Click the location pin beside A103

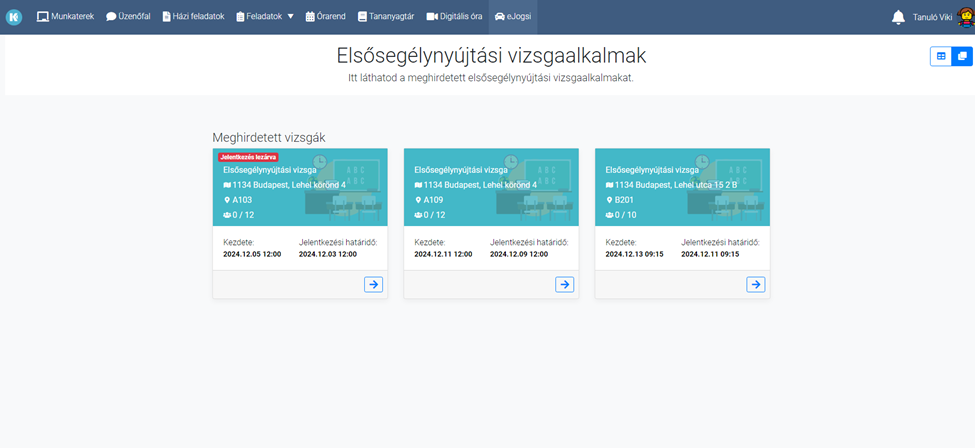click(x=227, y=200)
